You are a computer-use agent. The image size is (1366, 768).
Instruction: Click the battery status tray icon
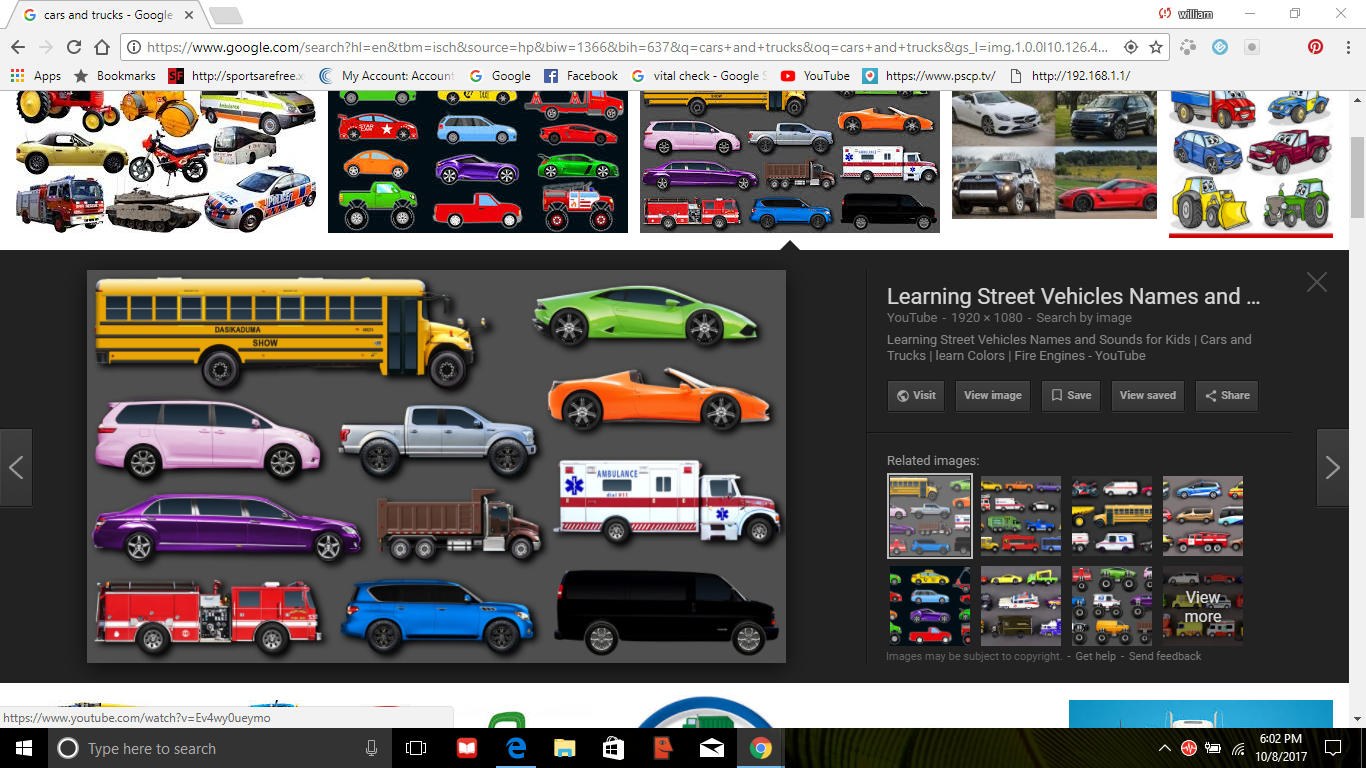point(1214,748)
